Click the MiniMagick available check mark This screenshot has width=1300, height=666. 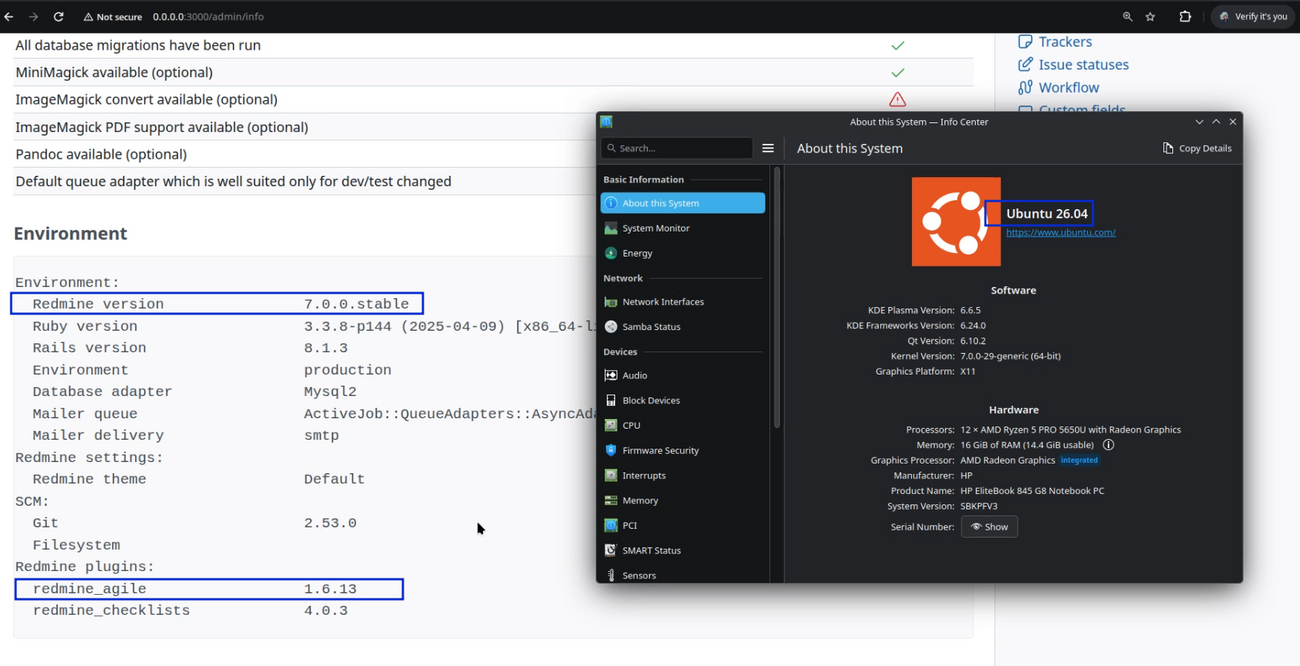pos(898,72)
